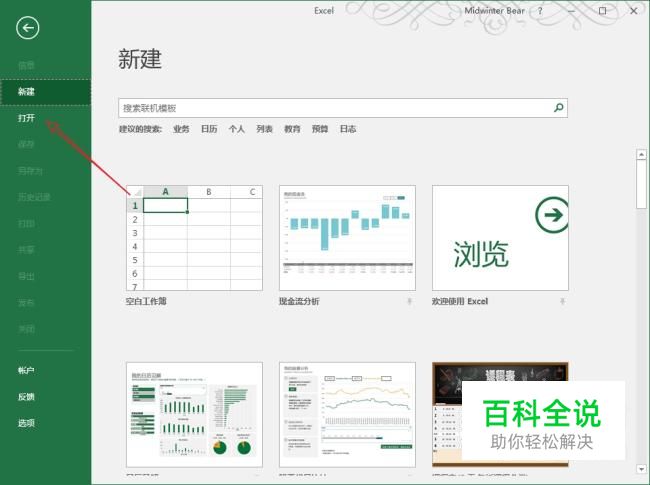Open the 打开 sidebar item
Screen dimensions: 650x485
[46, 118]
